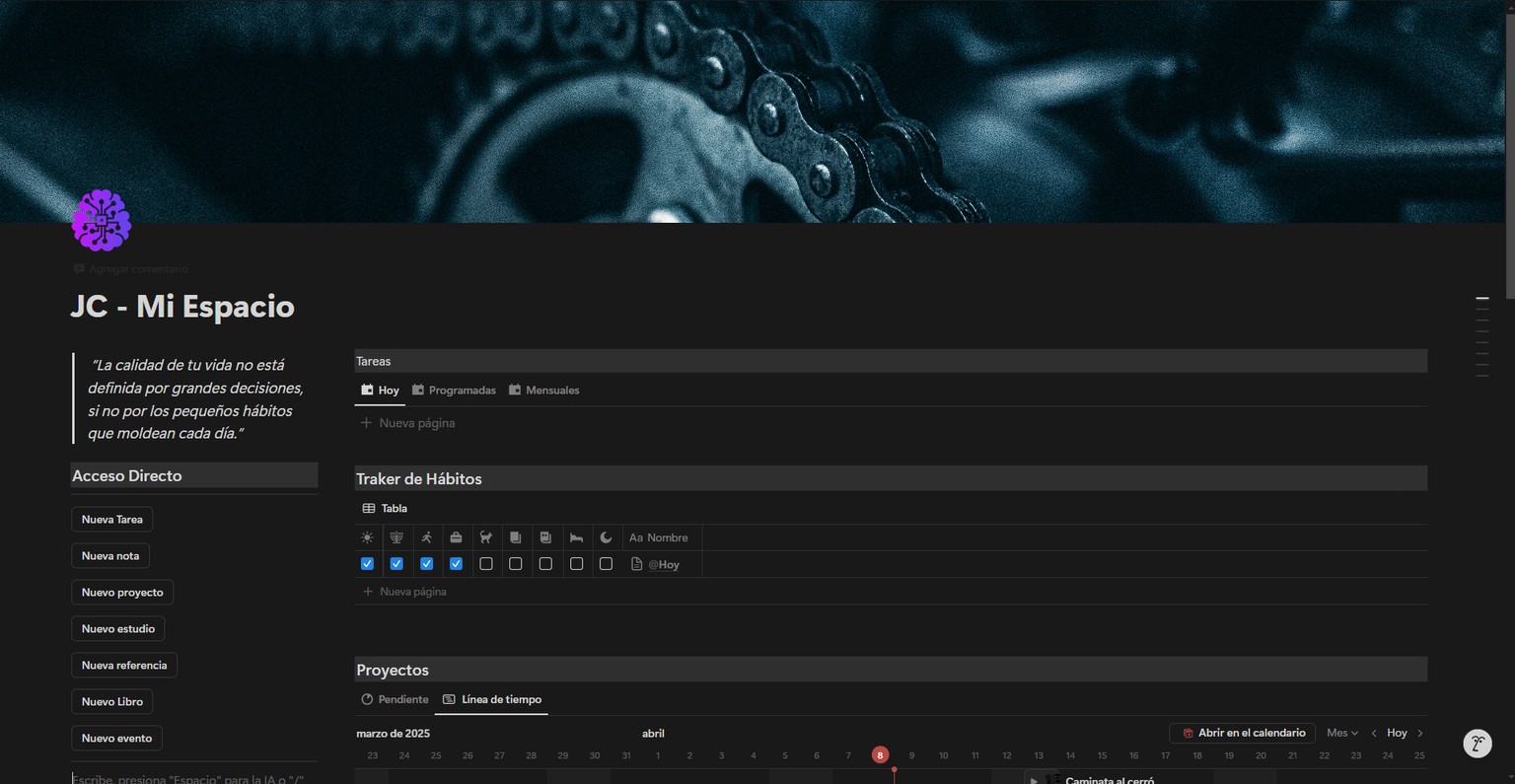Jump to today with timeline Hoy button
Screen dimensions: 1515x784
[1397, 734]
